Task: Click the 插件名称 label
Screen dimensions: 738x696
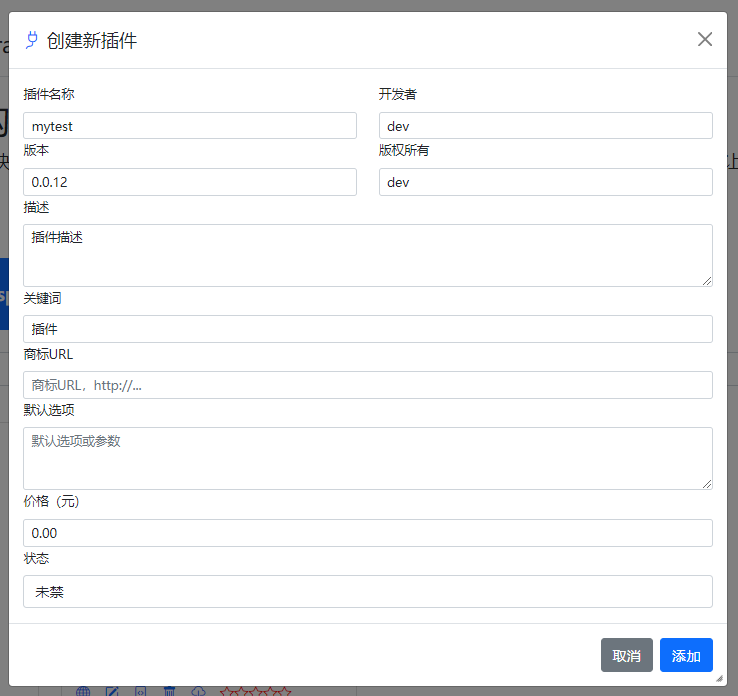Action: click(49, 94)
